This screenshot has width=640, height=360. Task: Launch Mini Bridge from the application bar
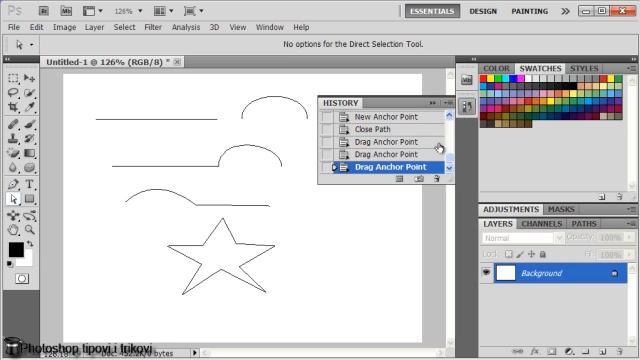click(66, 11)
